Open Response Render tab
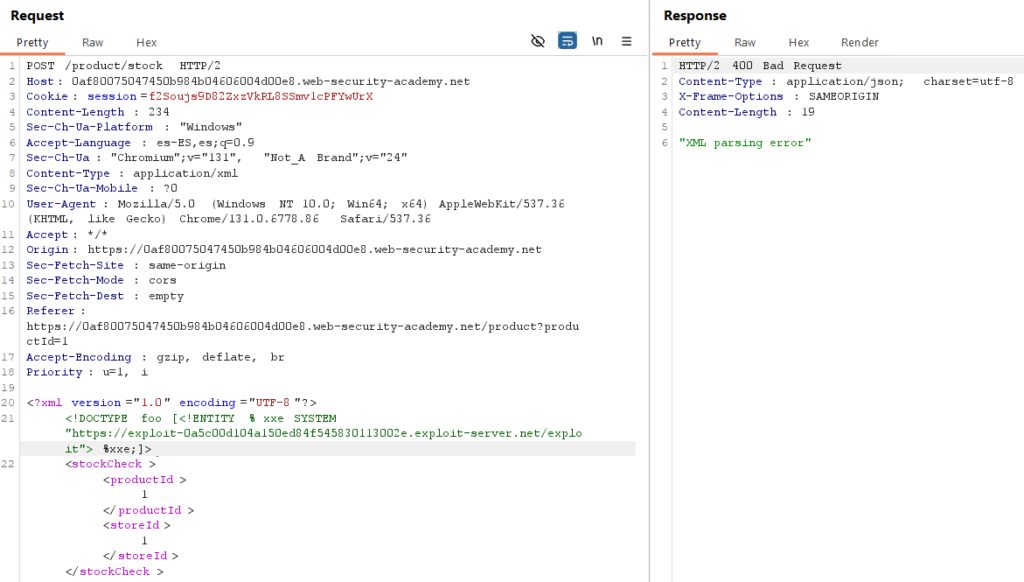This screenshot has height=582, width=1024. 859,42
